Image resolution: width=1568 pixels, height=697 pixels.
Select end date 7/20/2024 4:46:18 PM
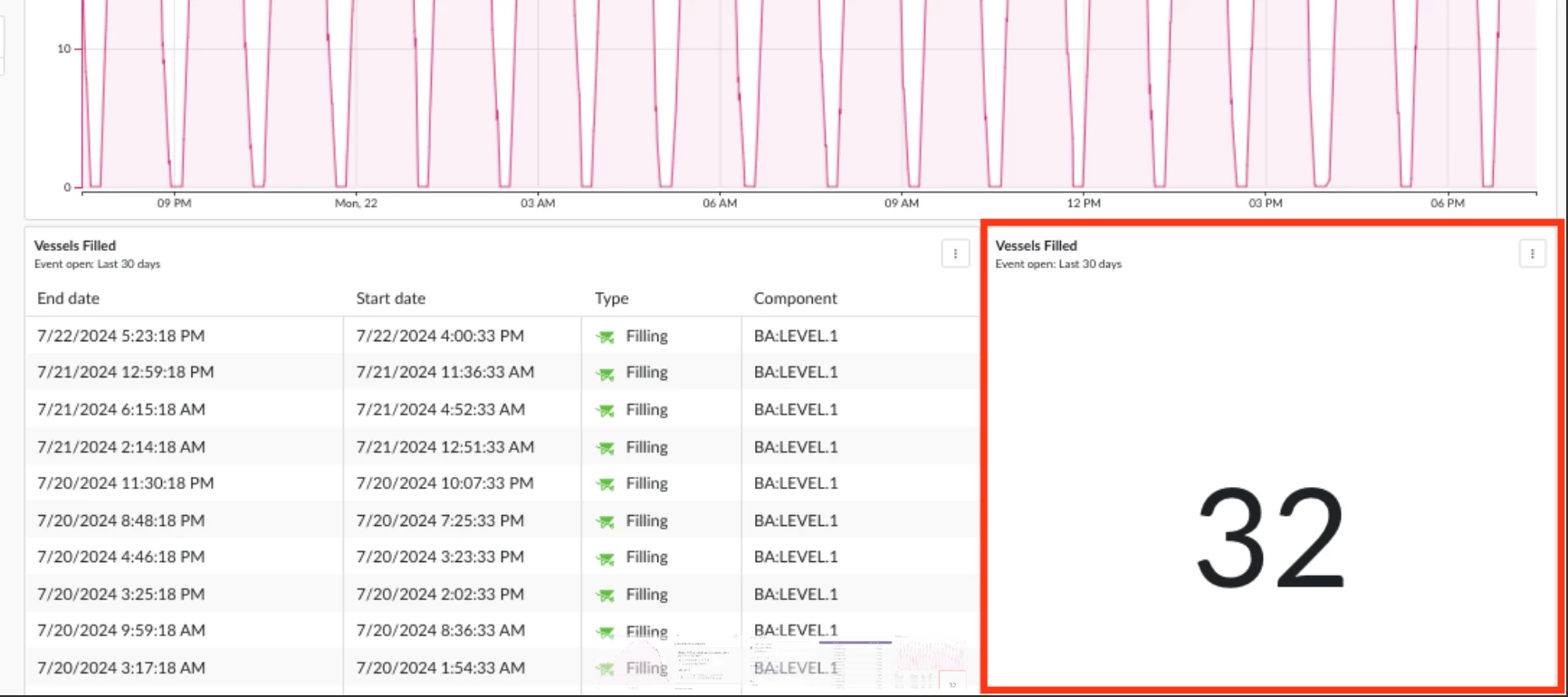coord(120,557)
